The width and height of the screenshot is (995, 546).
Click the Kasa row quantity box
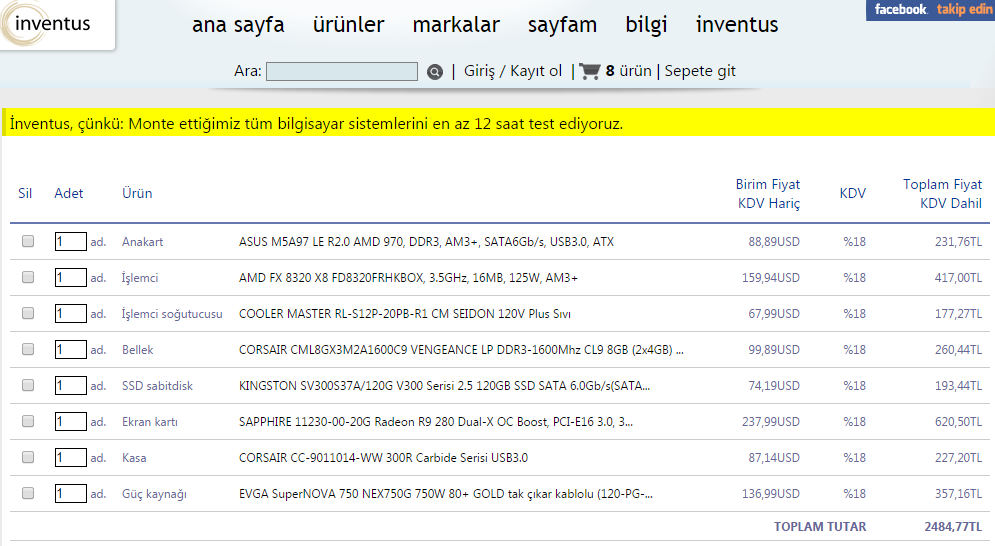click(x=71, y=458)
